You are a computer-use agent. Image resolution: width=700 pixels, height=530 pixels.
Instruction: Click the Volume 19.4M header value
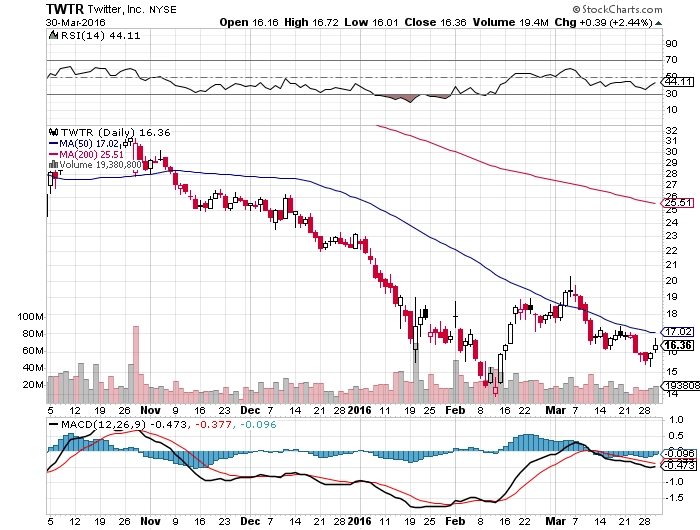point(510,22)
